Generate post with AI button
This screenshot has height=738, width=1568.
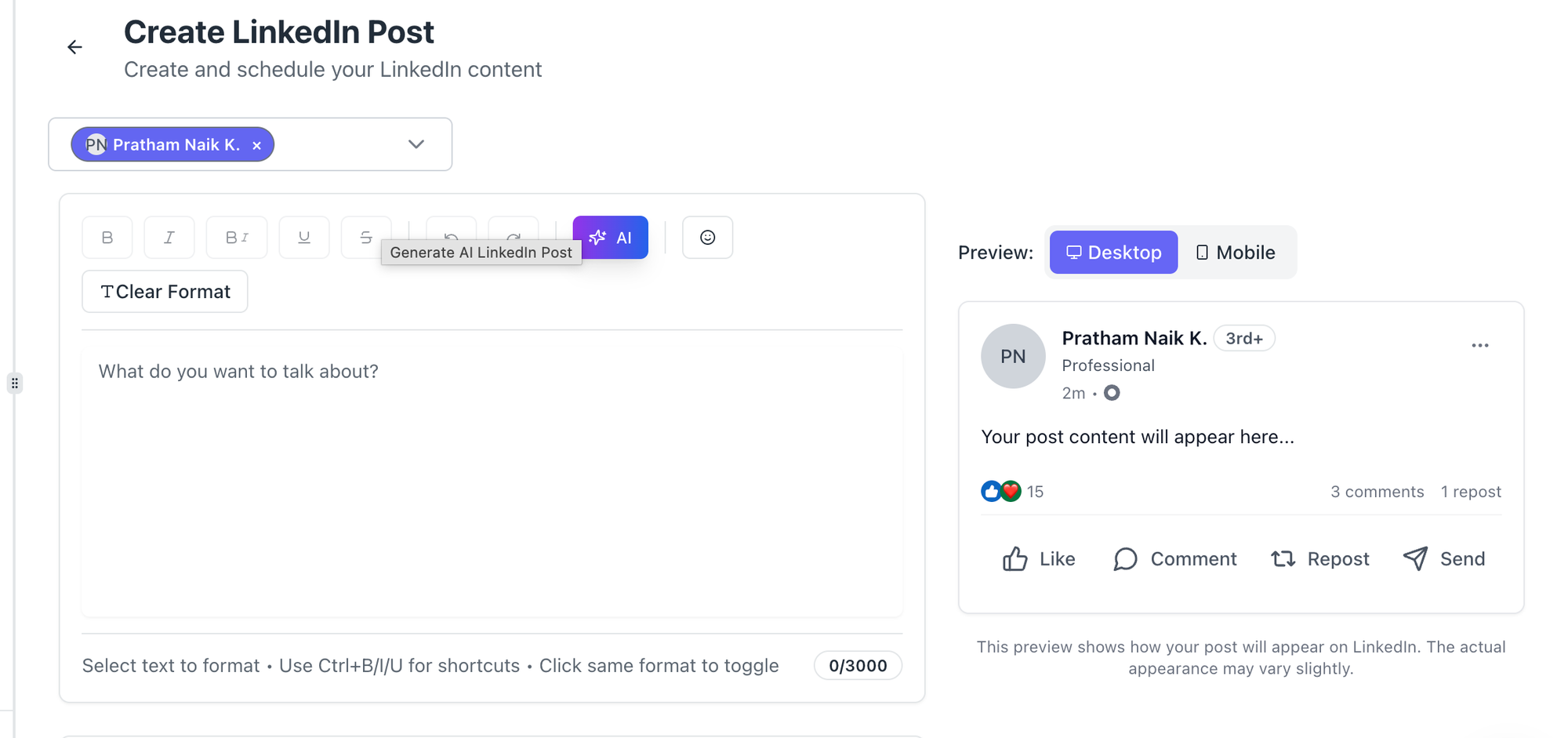(611, 238)
